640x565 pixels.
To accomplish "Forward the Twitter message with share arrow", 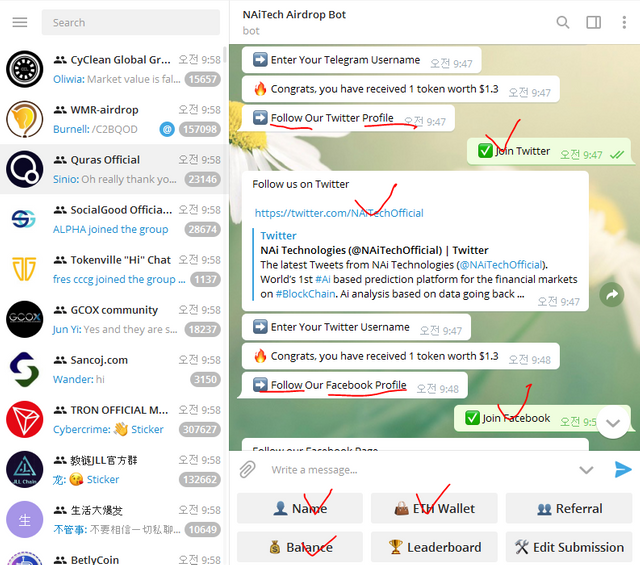I will point(611,294).
